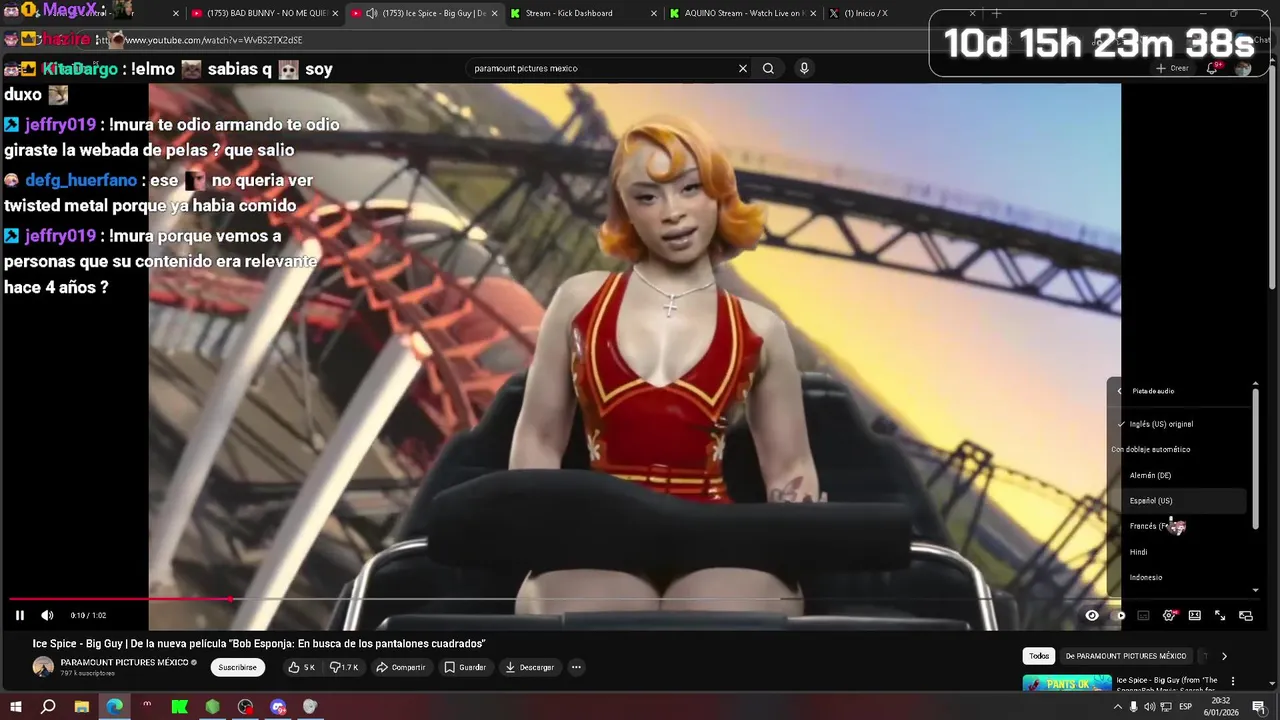Click the audio menu scroll-down arrow
This screenshot has height=720, width=1280.
[1255, 590]
